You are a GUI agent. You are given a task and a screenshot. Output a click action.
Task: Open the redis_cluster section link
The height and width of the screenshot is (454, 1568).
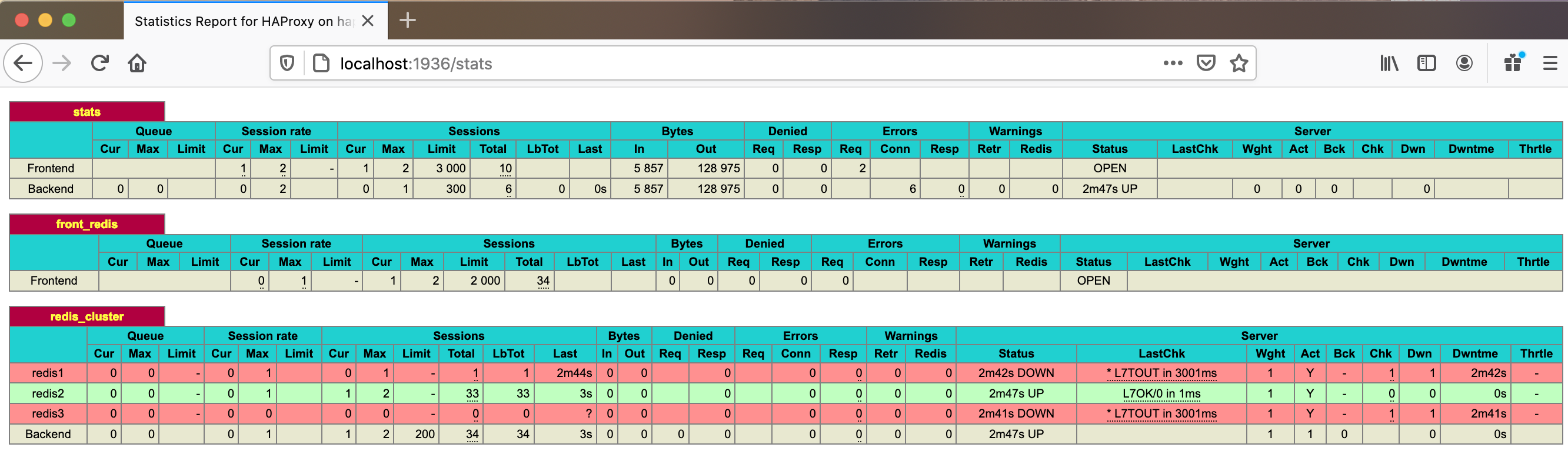[86, 316]
